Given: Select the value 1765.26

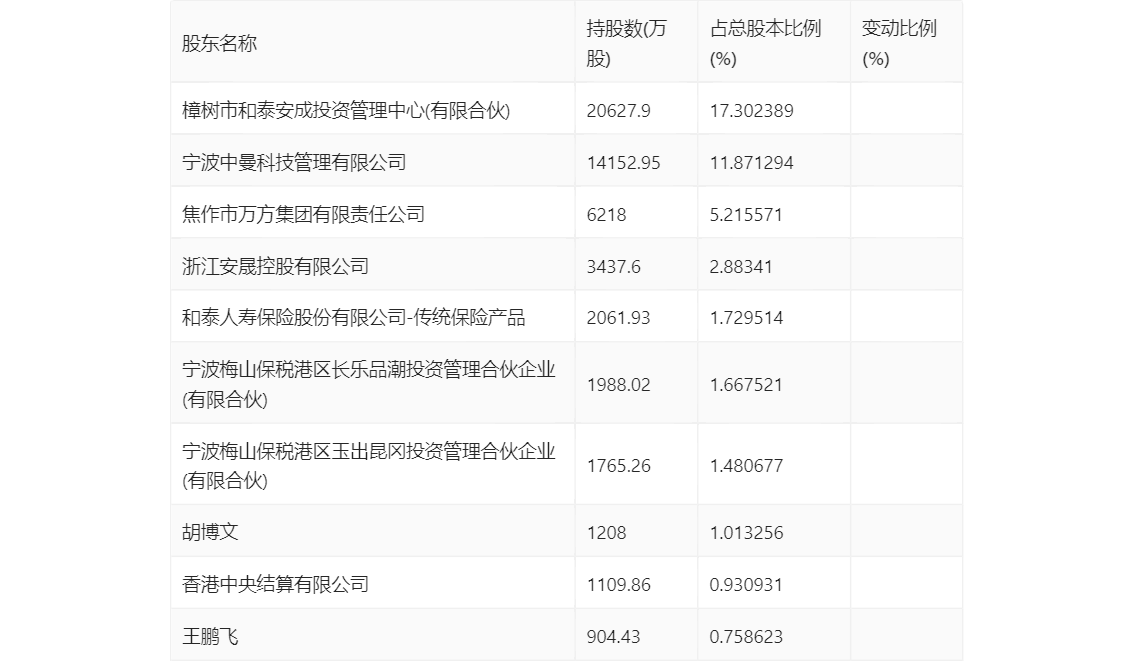Looking at the screenshot, I should coord(618,466).
